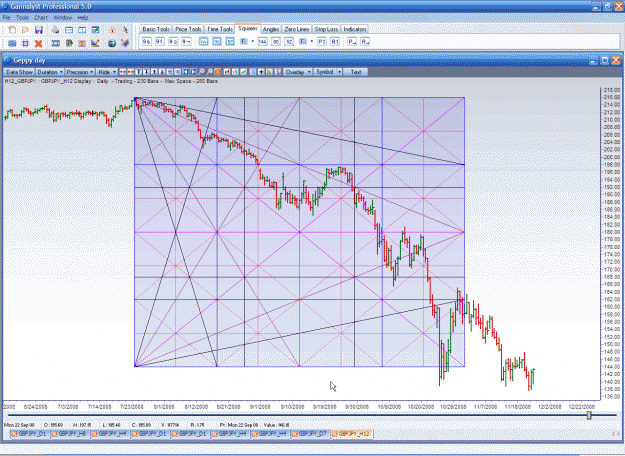The height and width of the screenshot is (456, 625).
Task: Click the chart scroll slider handle
Action: (589, 415)
